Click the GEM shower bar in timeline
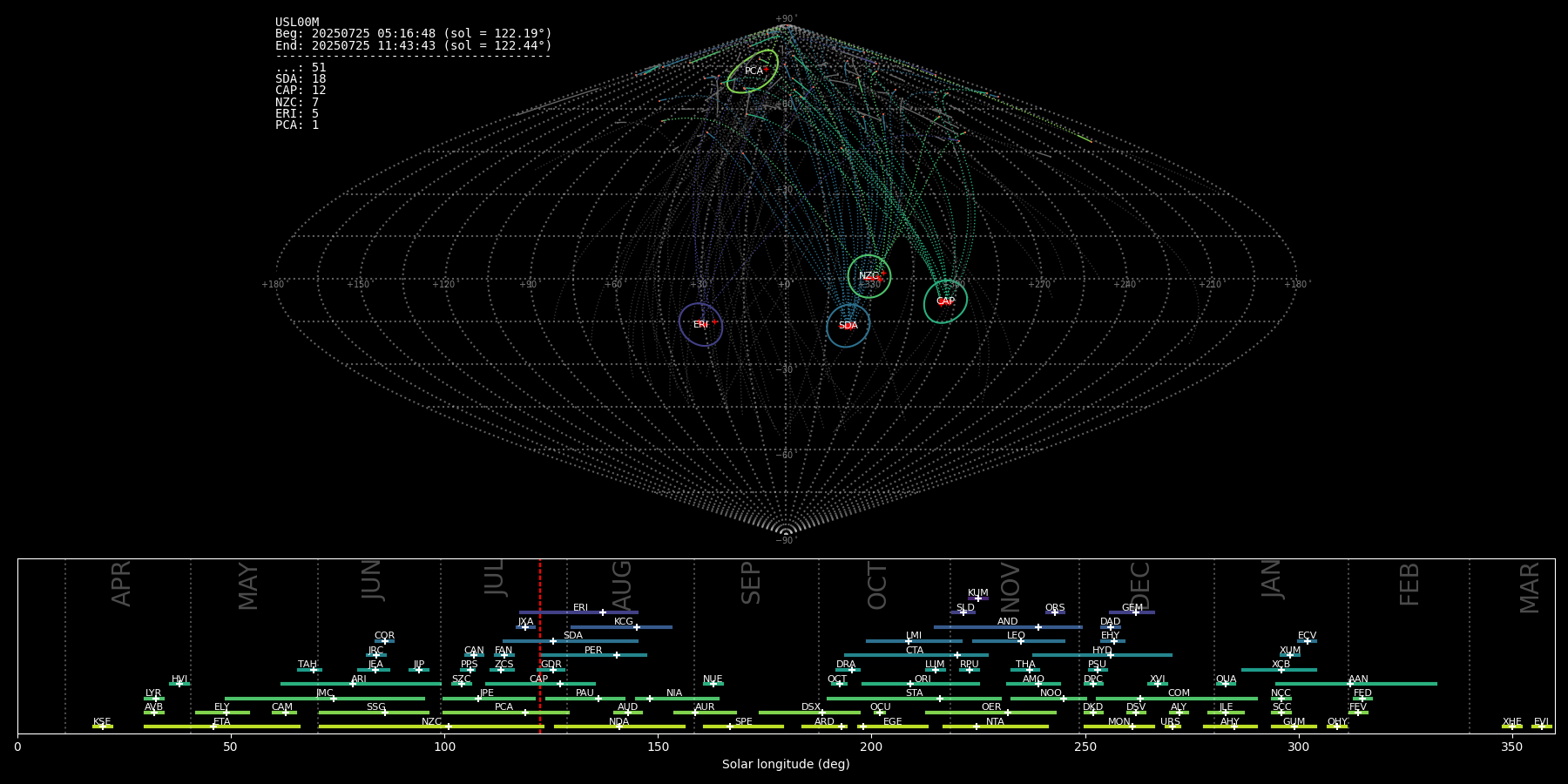 (1132, 612)
